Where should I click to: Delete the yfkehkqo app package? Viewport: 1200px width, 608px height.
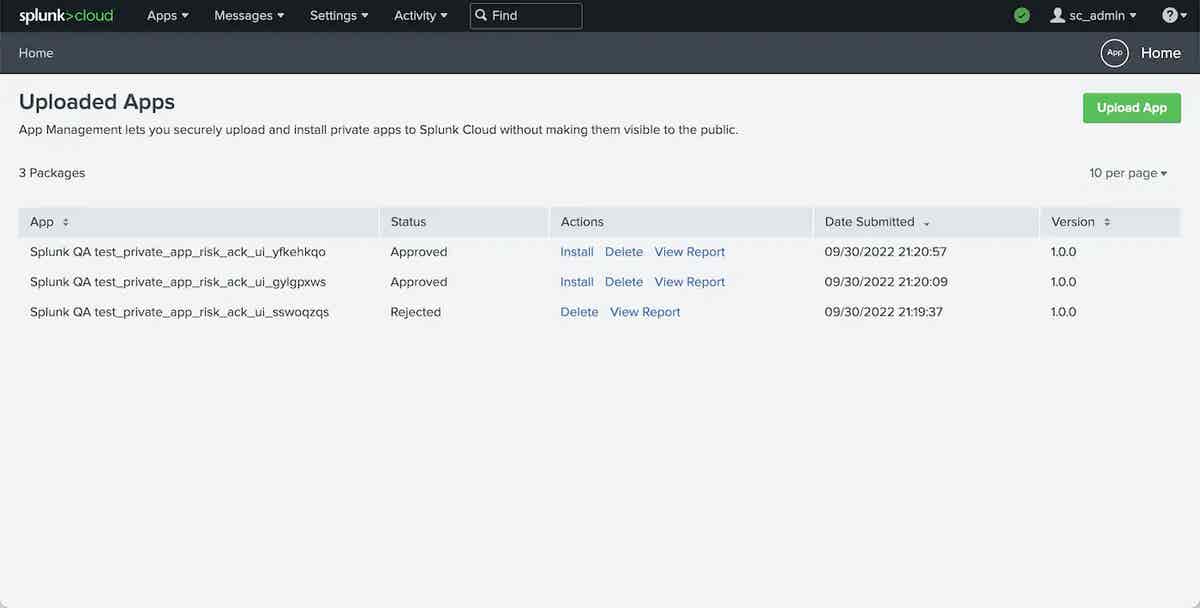point(624,252)
